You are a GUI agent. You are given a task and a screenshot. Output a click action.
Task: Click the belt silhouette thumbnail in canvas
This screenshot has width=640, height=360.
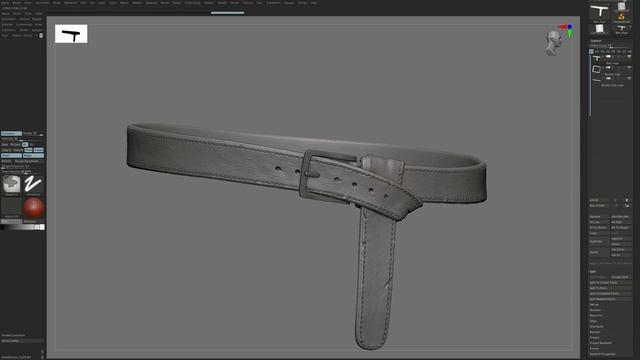click(71, 34)
